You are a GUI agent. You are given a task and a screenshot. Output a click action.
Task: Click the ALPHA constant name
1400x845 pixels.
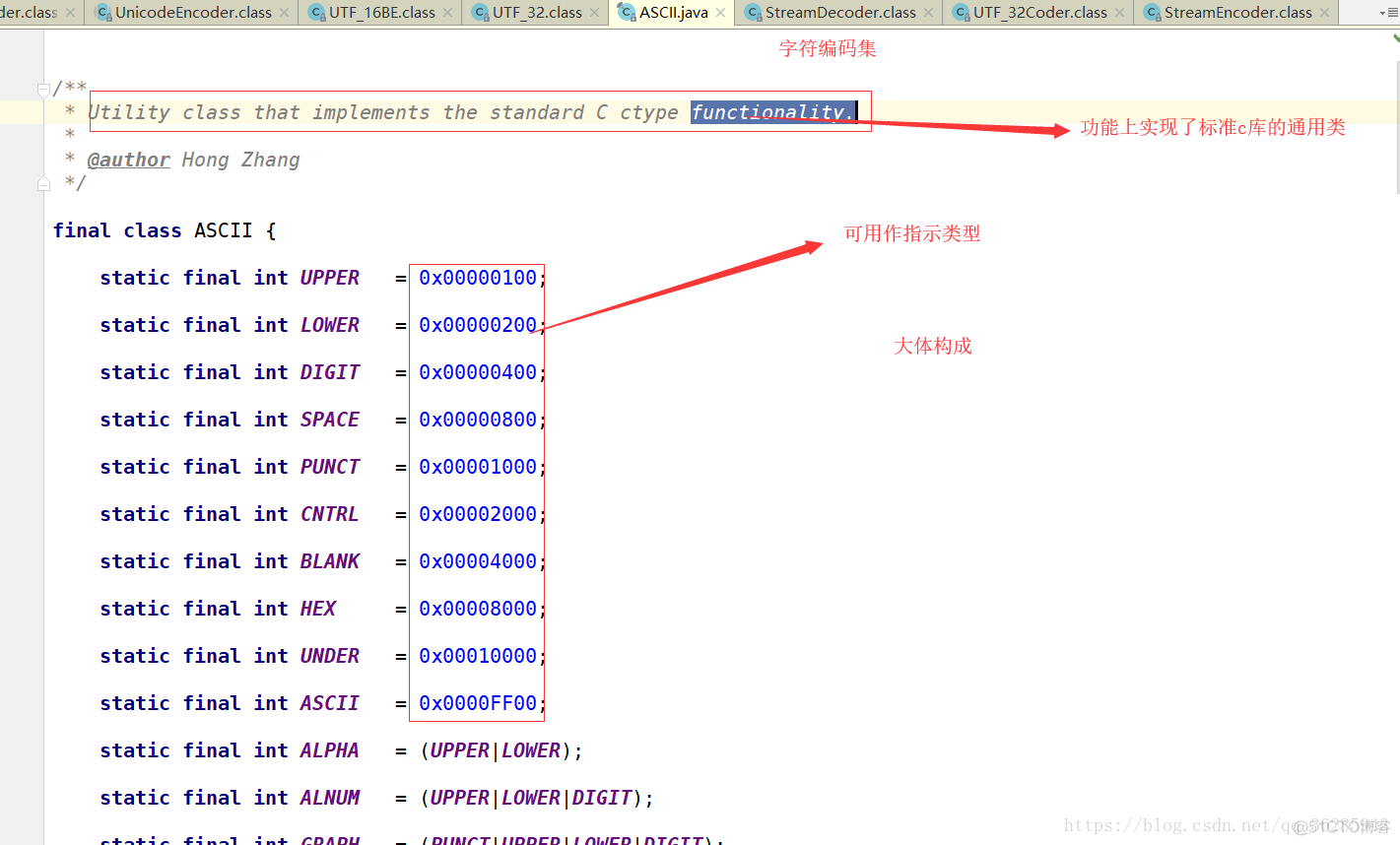coord(330,750)
